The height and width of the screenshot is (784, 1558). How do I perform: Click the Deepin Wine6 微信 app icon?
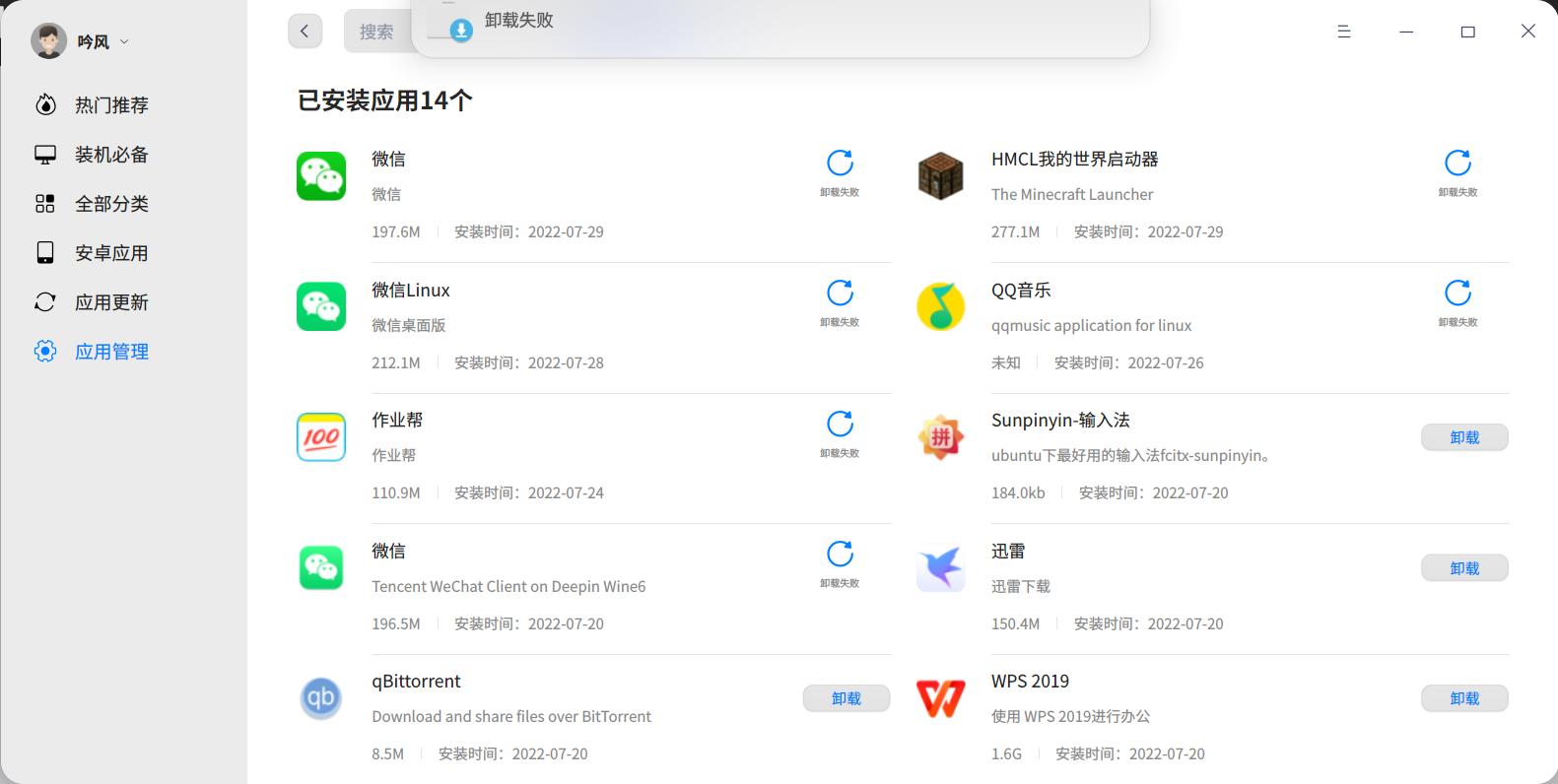click(x=321, y=568)
